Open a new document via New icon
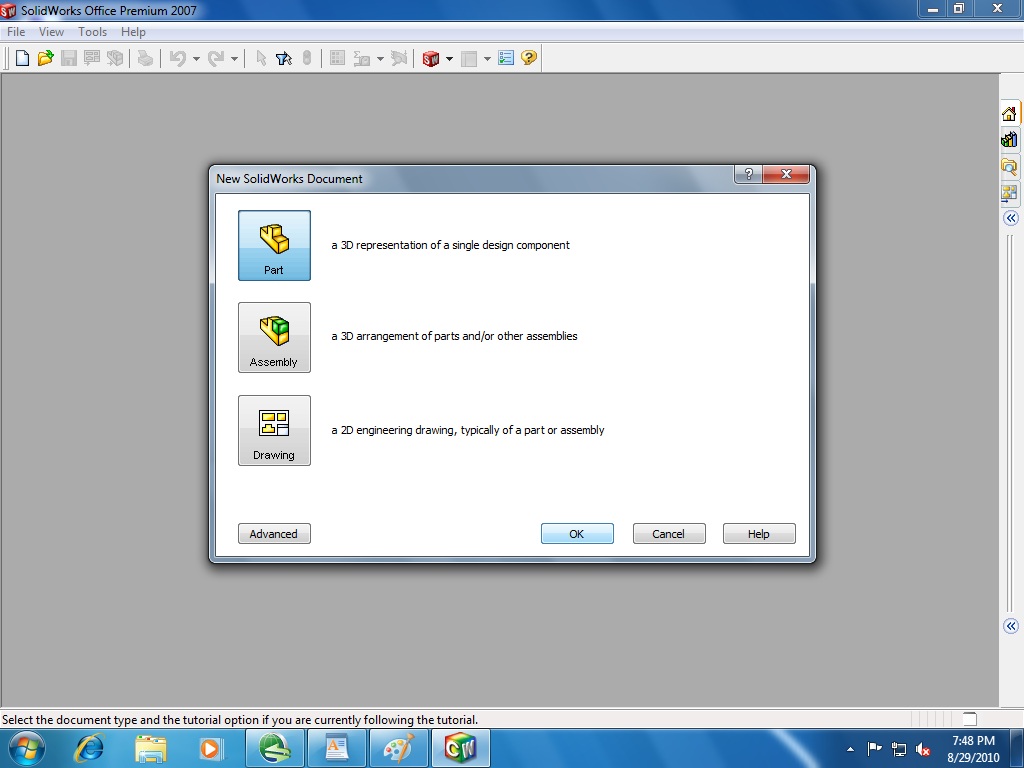The height and width of the screenshot is (768, 1024). (x=22, y=58)
